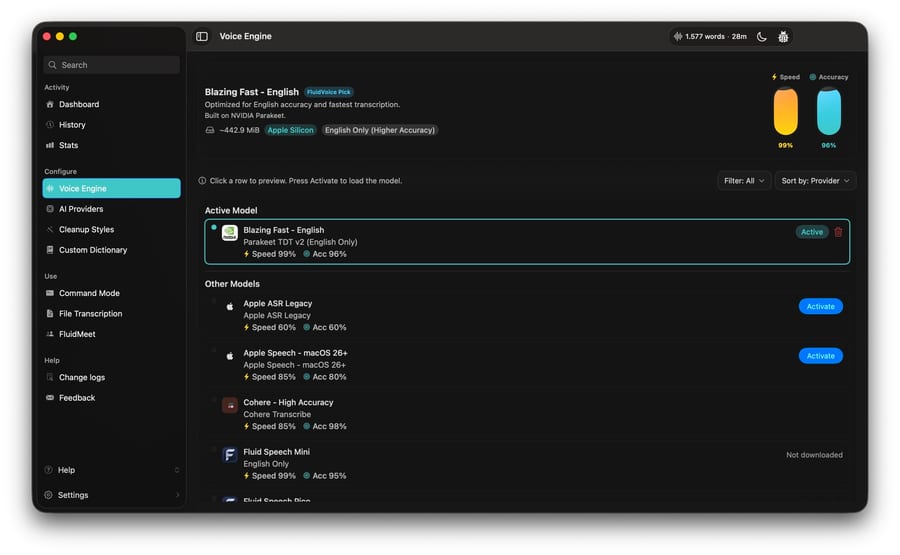Click the Command Mode icon
The image size is (900, 555).
coord(50,293)
